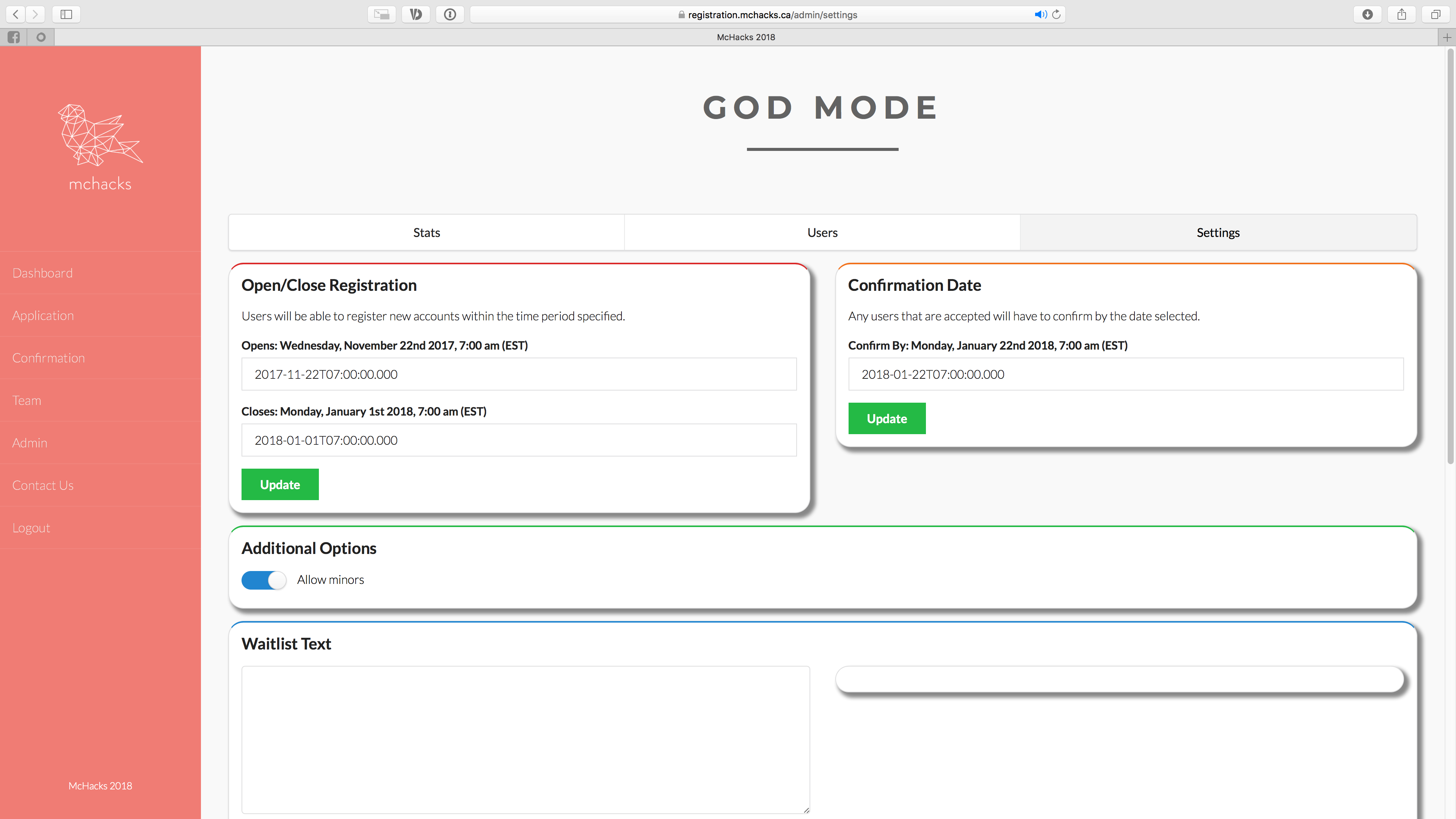The width and height of the screenshot is (1456, 819).
Task: Reload the page with the refresh icon
Action: (1056, 14)
